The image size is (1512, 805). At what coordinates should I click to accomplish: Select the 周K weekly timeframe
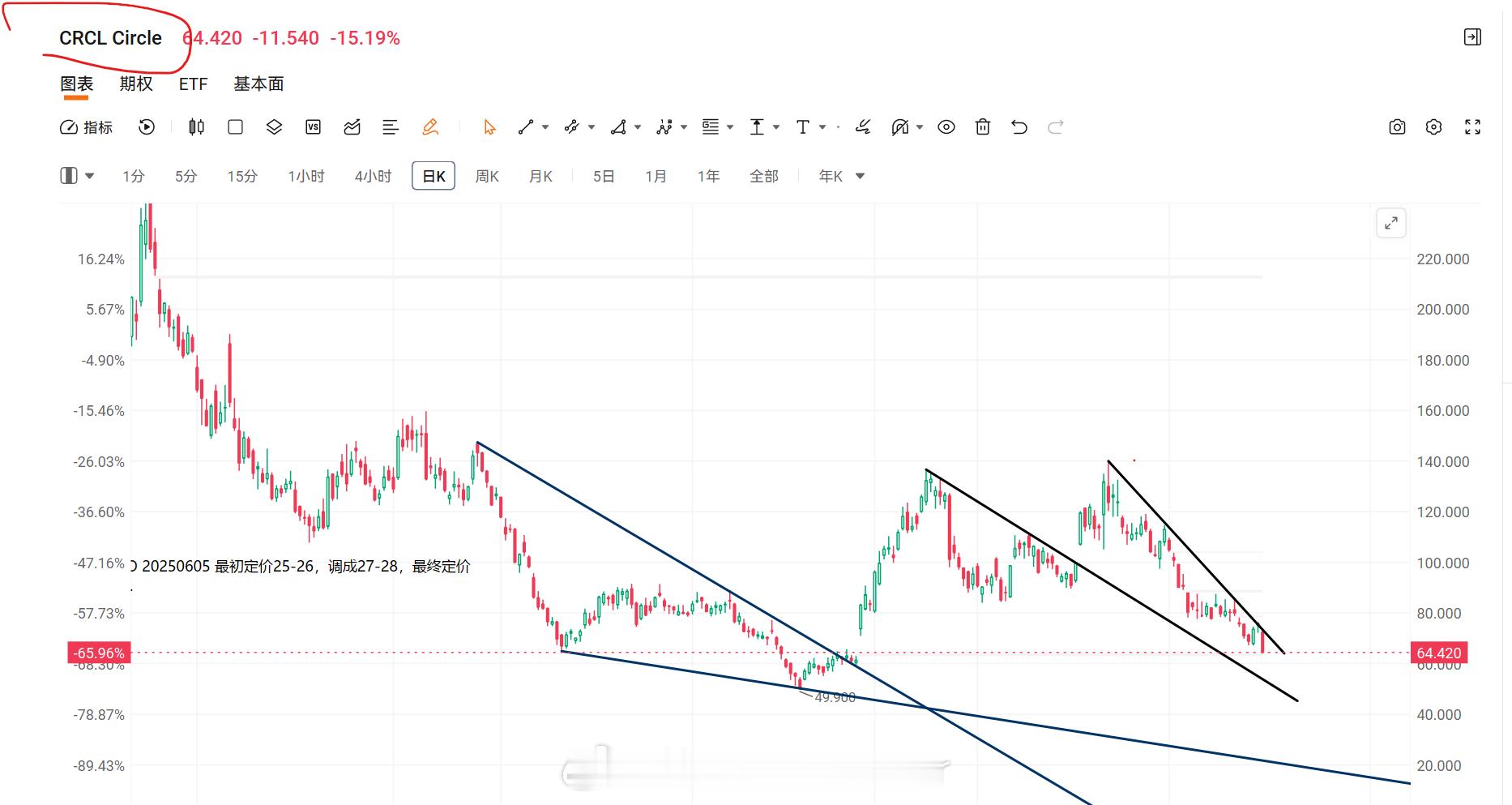point(487,176)
